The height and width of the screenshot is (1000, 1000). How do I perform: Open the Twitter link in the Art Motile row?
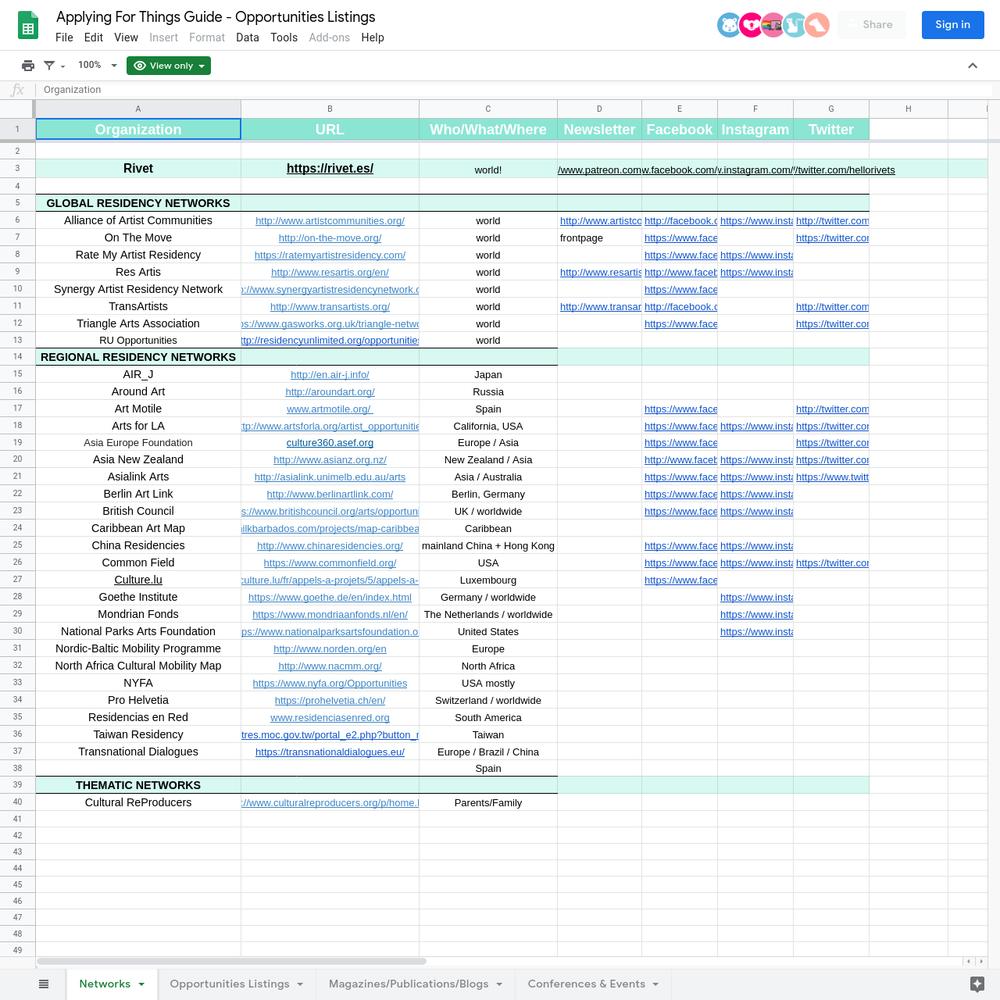coord(832,409)
